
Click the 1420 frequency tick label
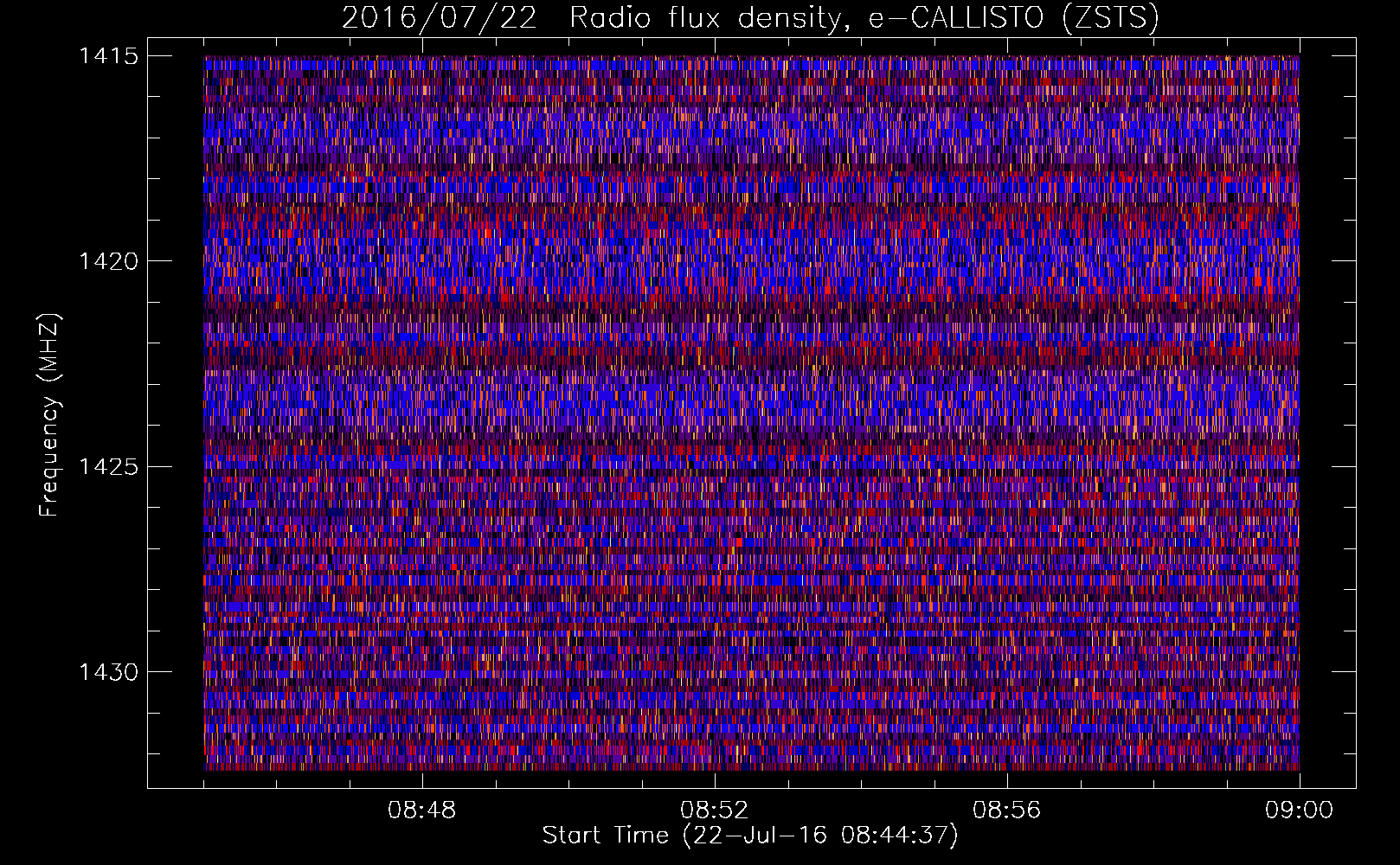coord(109,261)
